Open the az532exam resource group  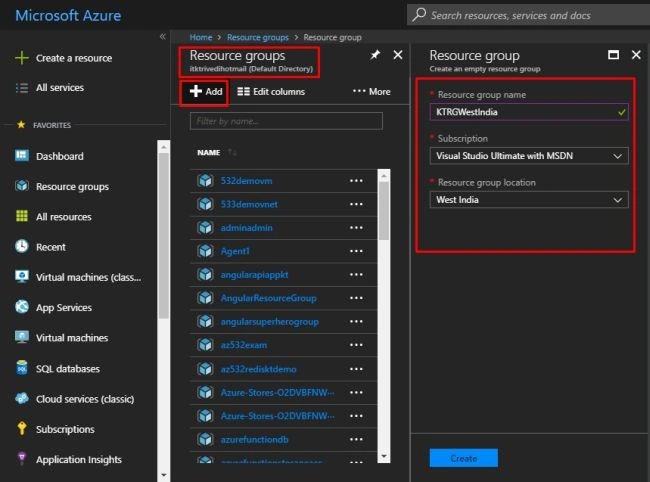[244, 345]
